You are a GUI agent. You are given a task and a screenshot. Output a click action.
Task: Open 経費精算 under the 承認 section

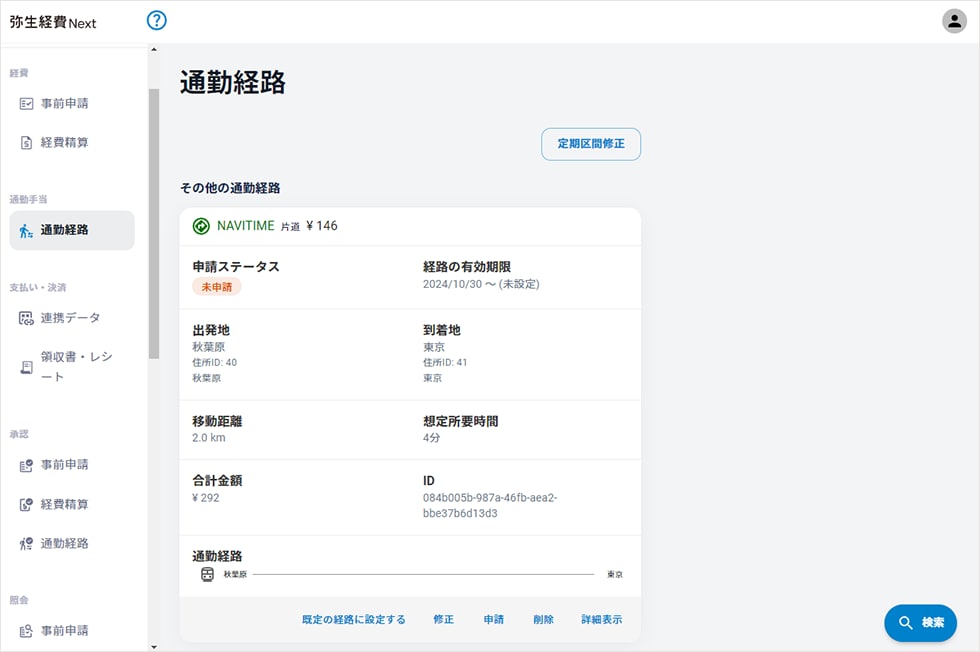click(64, 504)
